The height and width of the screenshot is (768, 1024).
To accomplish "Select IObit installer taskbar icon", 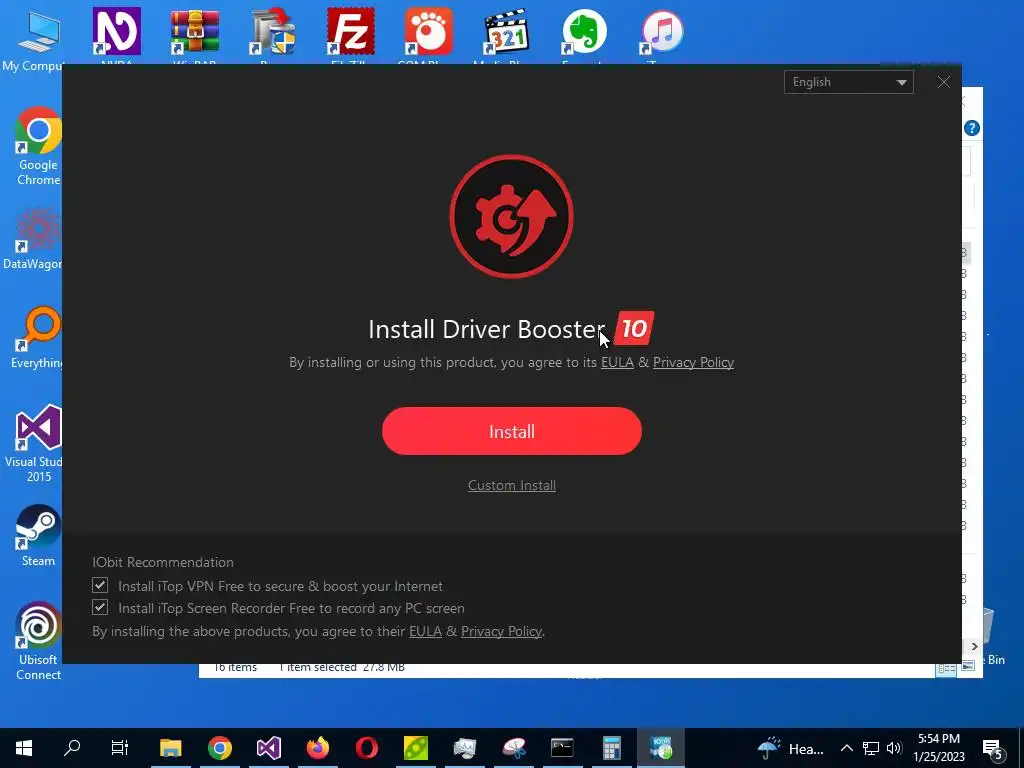I will (661, 748).
